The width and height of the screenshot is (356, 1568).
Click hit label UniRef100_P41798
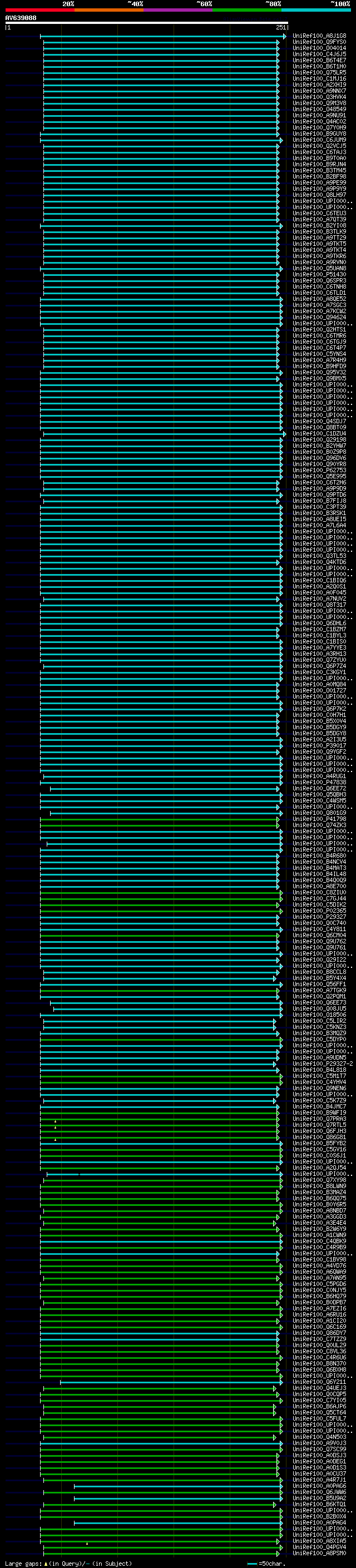point(319,819)
